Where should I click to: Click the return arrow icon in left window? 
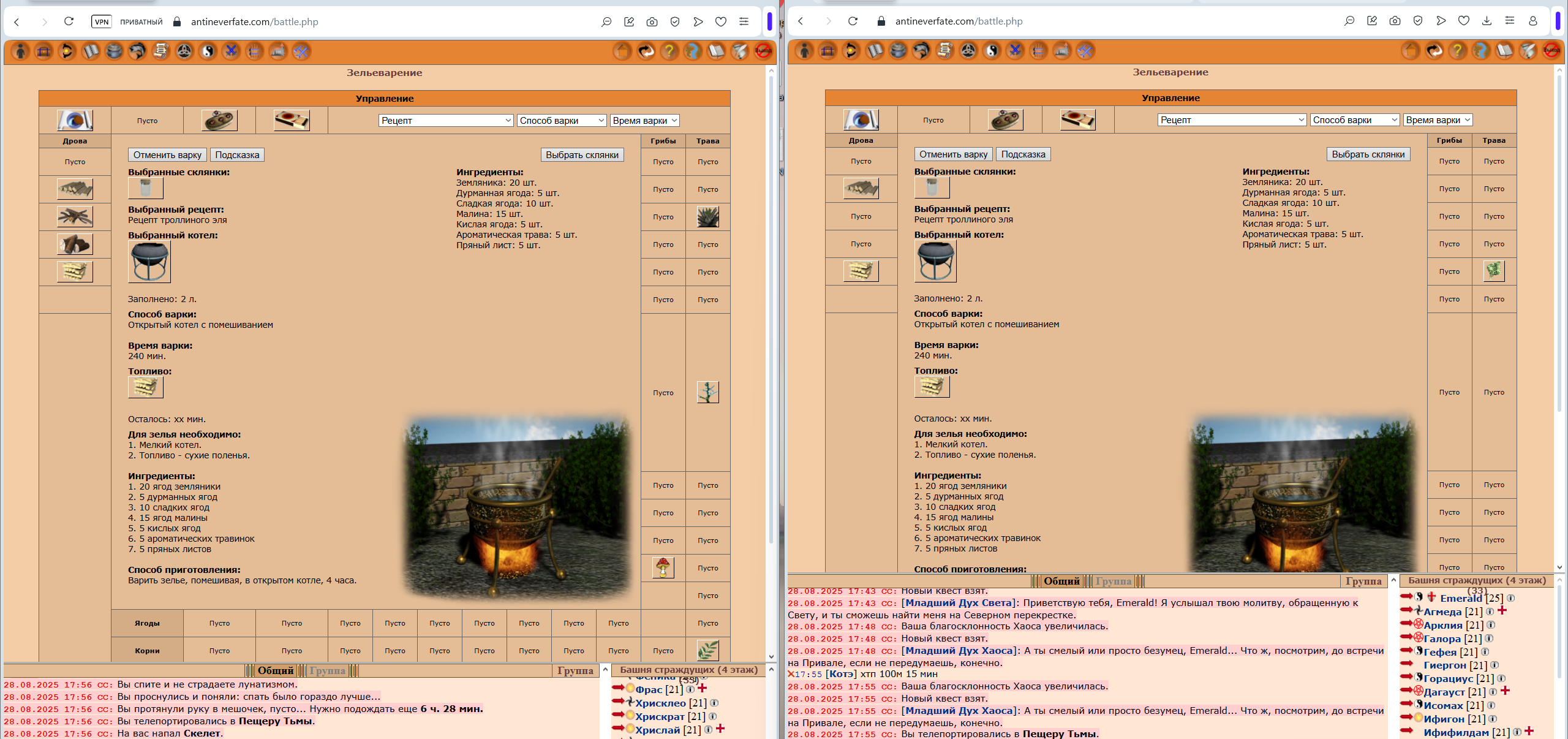click(646, 51)
